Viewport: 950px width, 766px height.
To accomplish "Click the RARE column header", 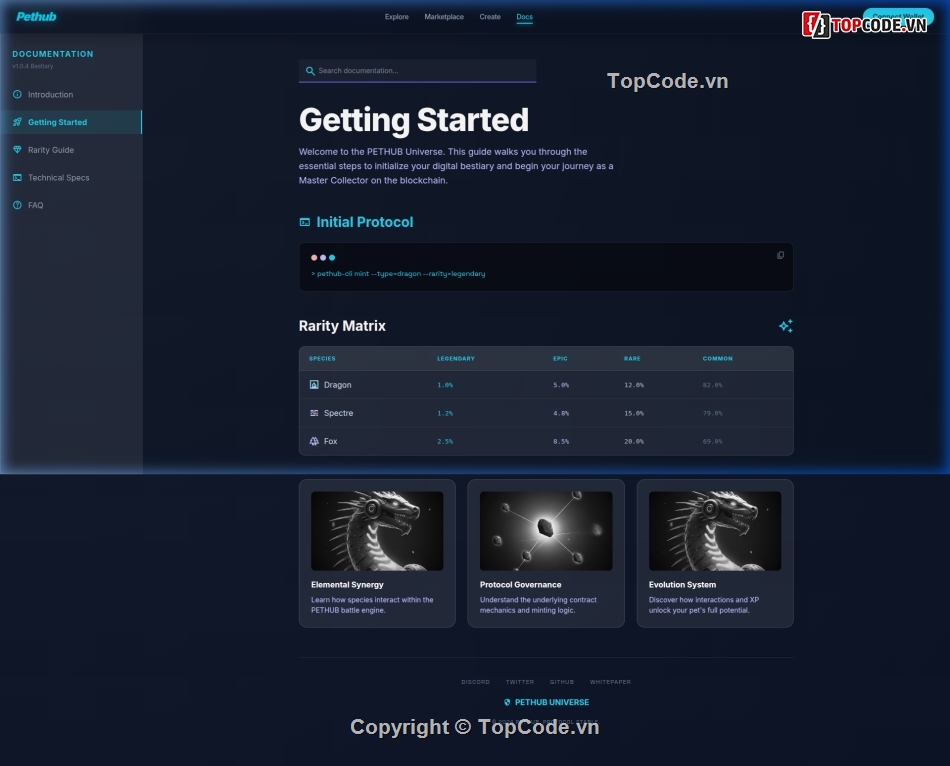I will pyautogui.click(x=632, y=359).
